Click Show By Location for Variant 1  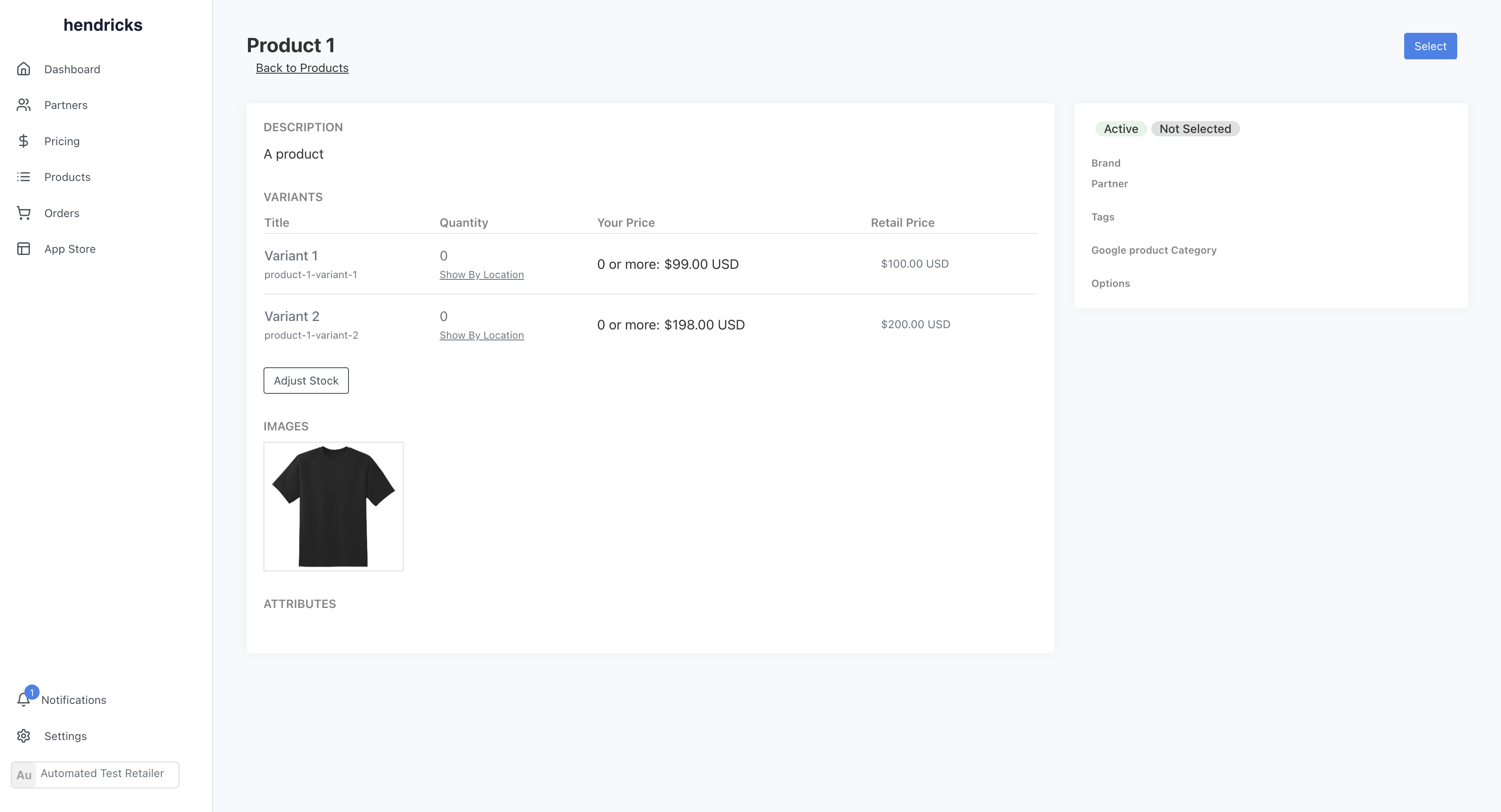[x=481, y=275]
